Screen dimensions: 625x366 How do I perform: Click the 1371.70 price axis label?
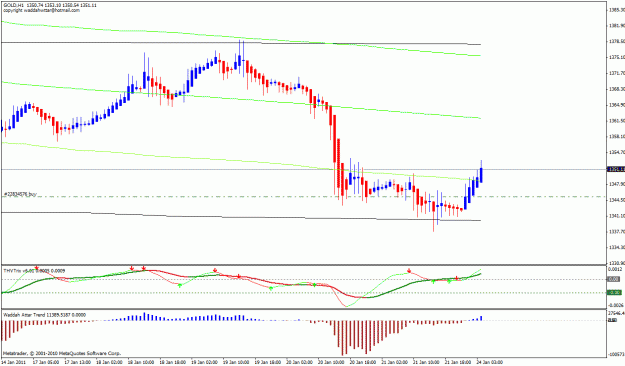tap(617, 73)
